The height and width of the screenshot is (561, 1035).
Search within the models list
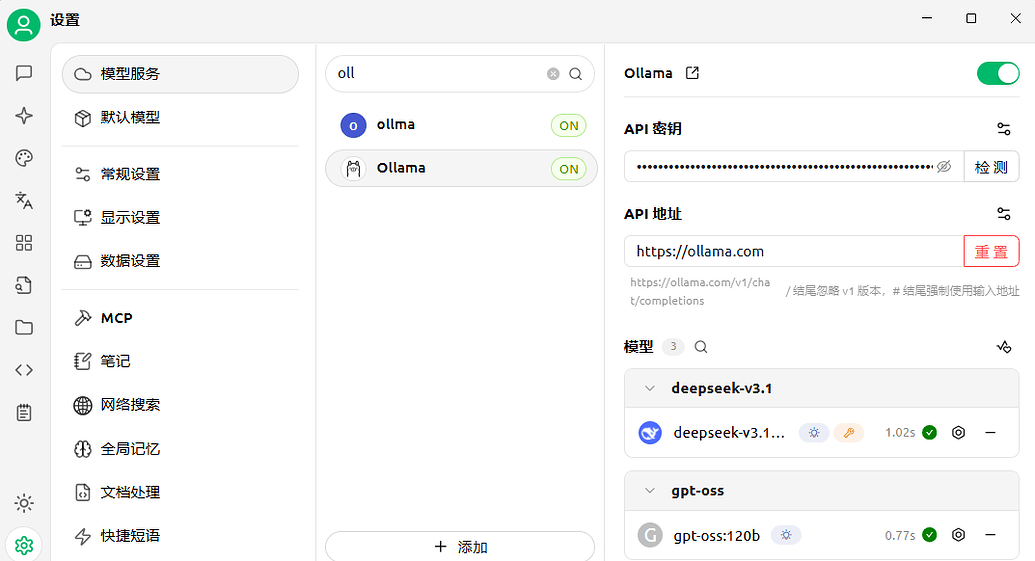point(701,346)
